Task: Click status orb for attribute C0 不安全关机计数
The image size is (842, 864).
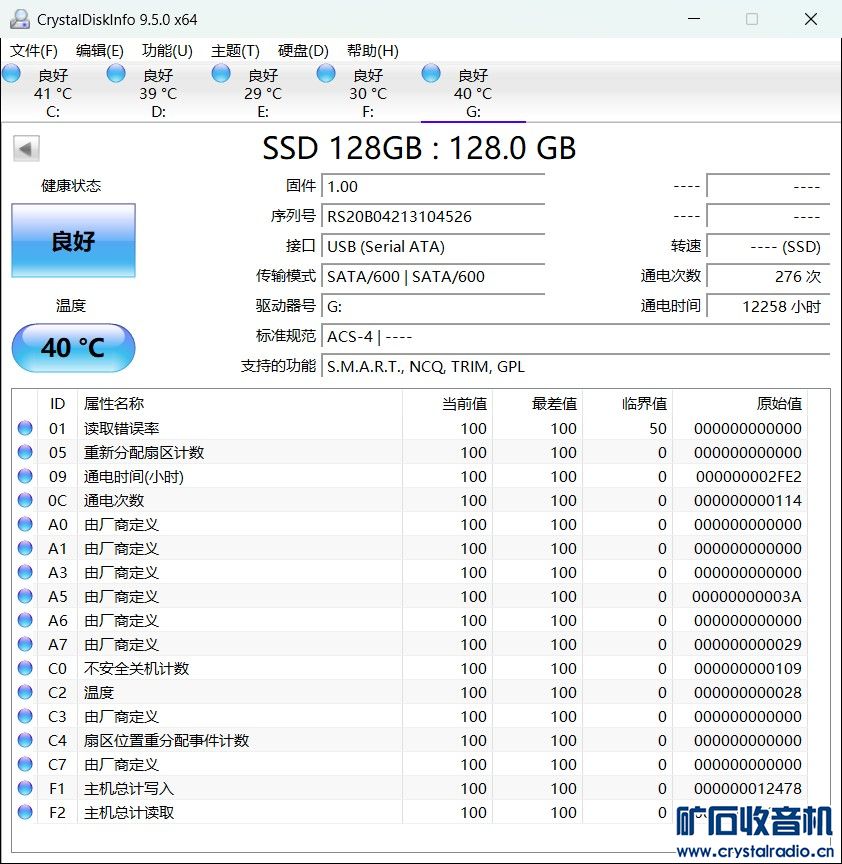Action: point(25,668)
